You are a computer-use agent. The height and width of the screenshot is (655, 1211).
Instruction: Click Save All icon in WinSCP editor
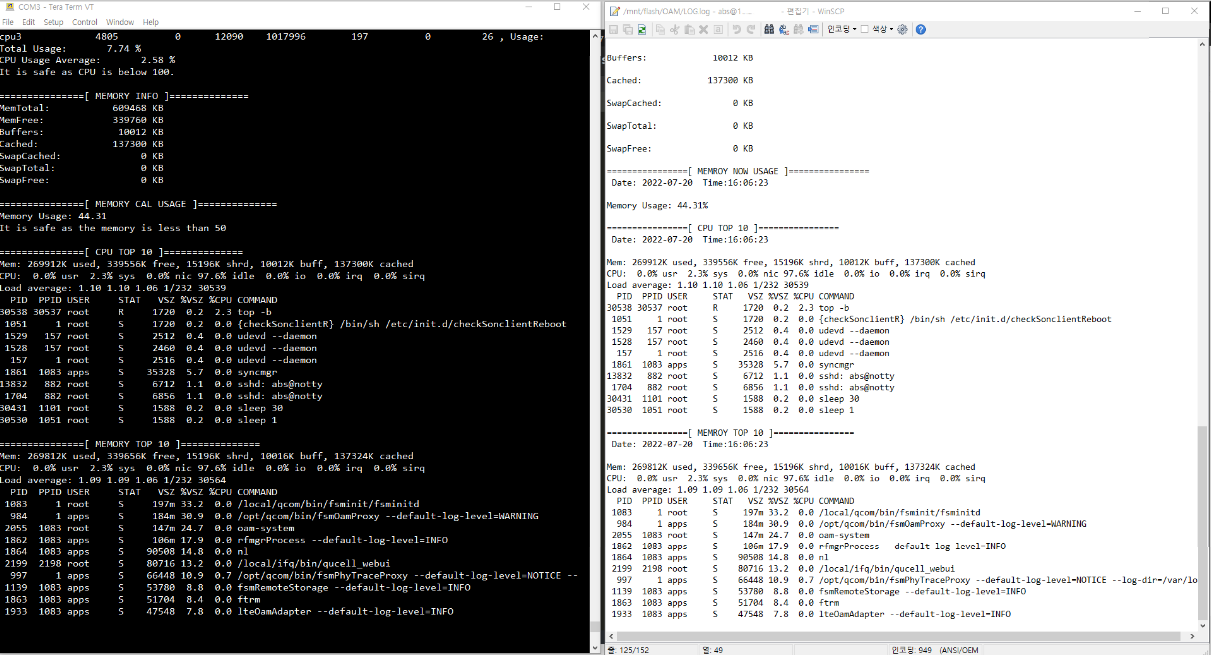click(628, 30)
